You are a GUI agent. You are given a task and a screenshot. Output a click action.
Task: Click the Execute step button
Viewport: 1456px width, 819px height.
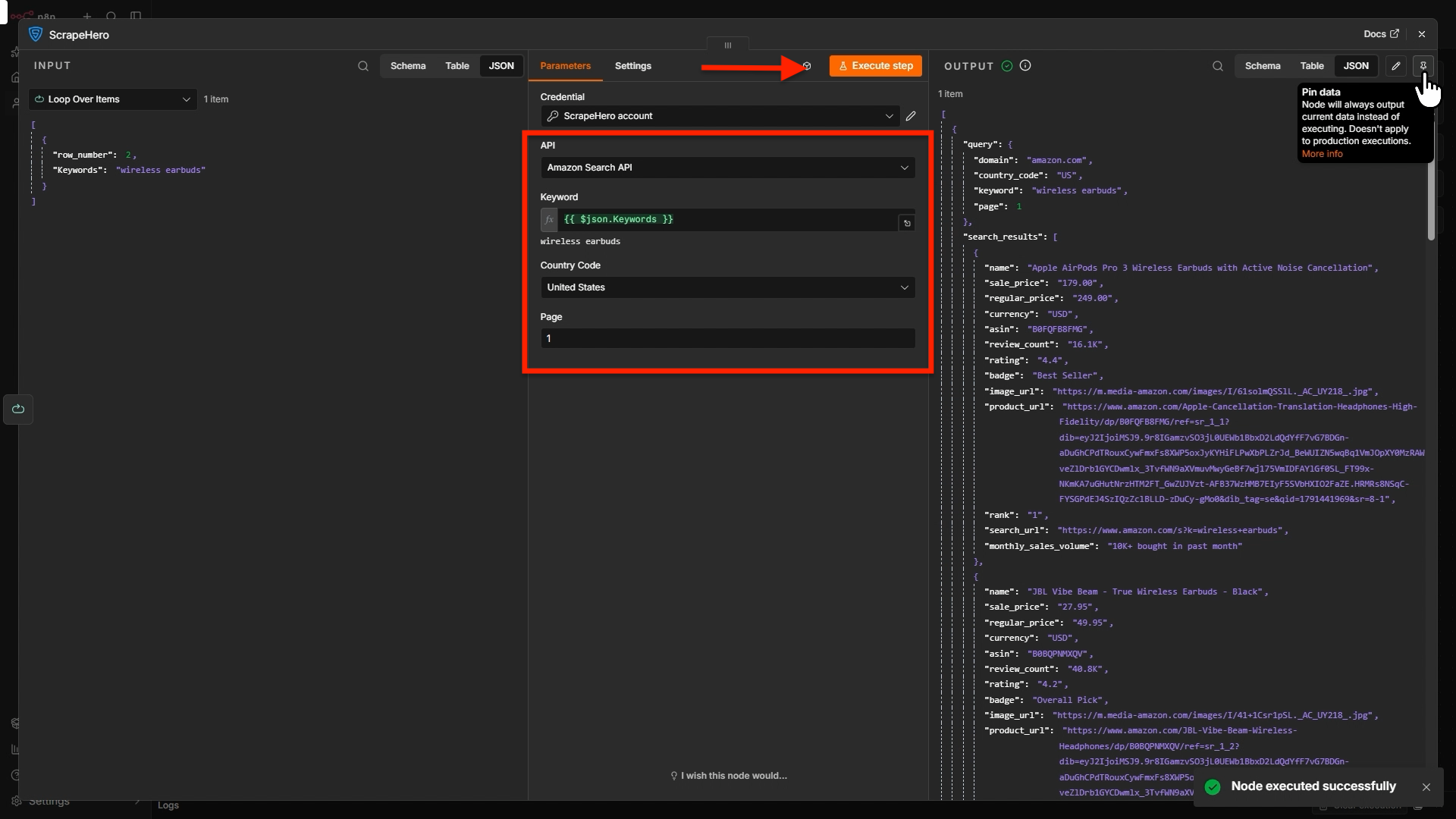pos(875,66)
